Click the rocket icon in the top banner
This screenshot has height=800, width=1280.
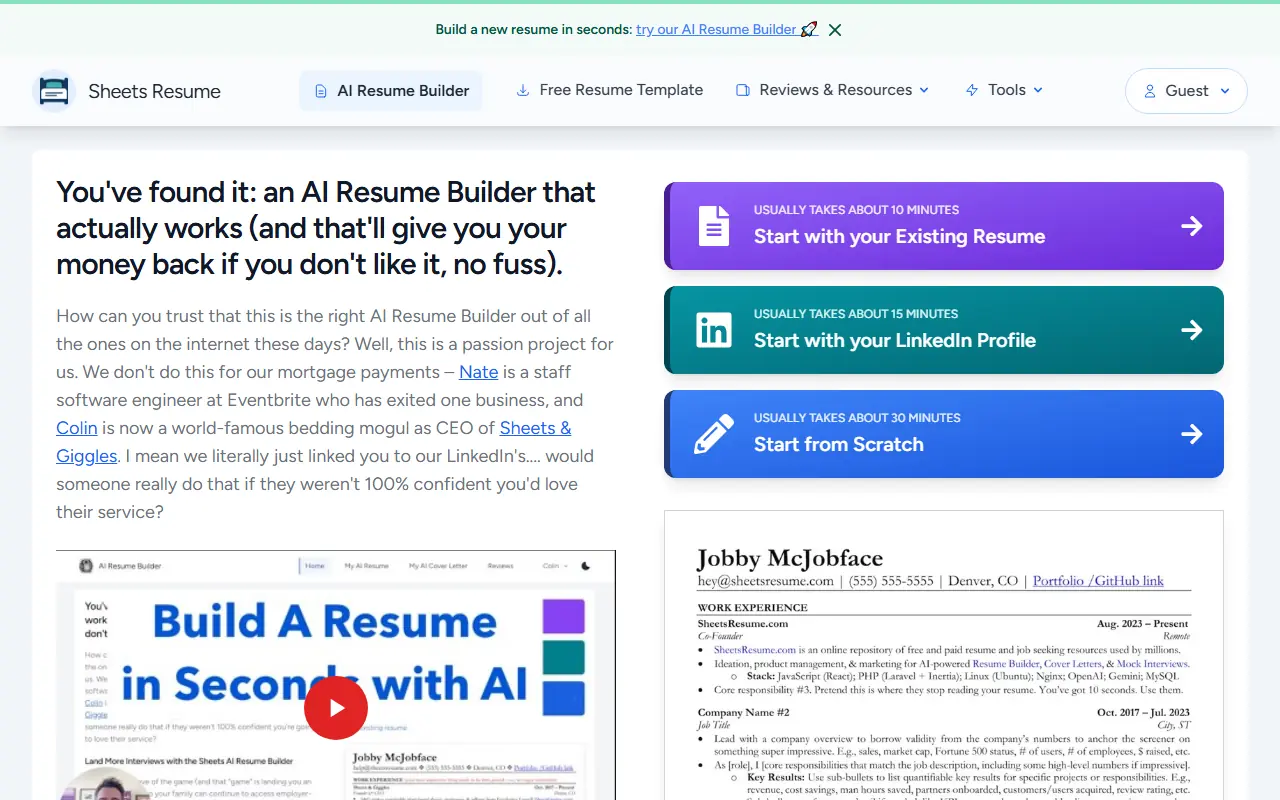click(x=809, y=29)
